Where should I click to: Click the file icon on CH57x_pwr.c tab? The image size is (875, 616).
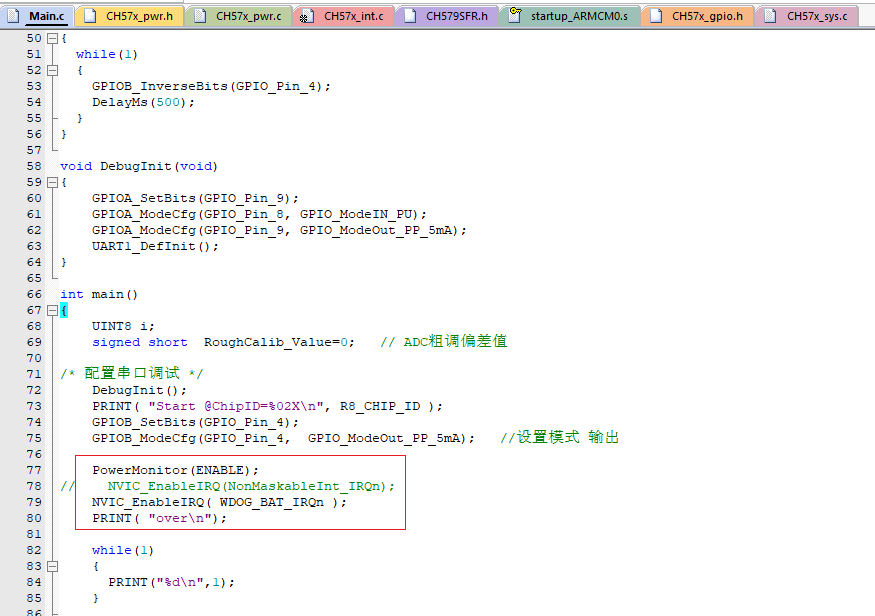[x=200, y=16]
